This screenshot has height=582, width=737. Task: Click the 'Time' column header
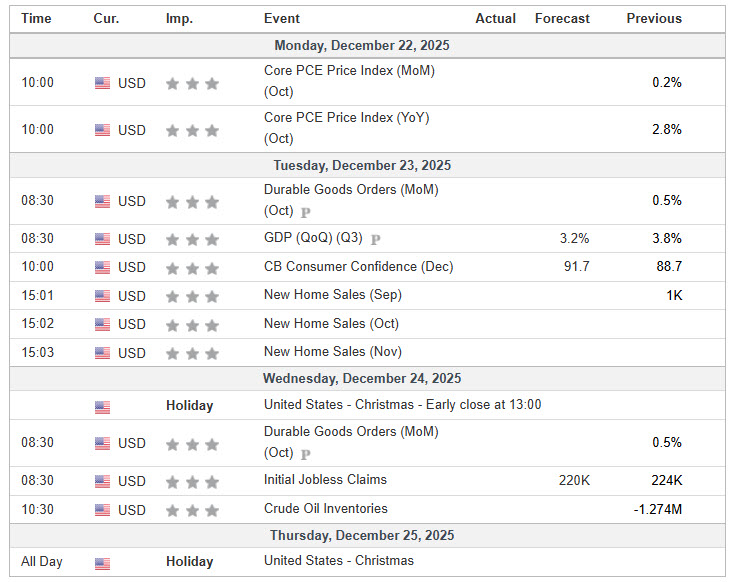37,18
